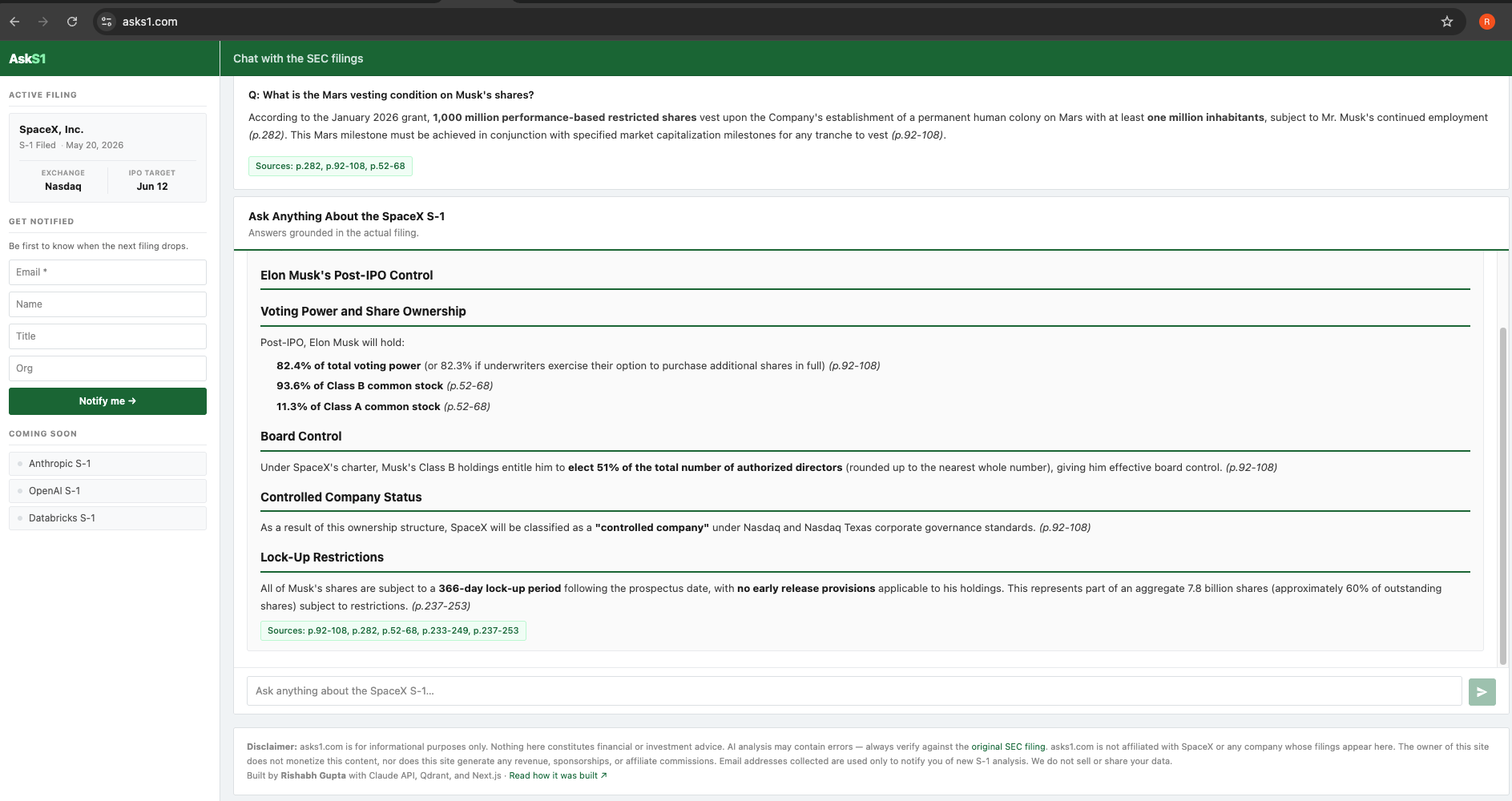Open the browser profile avatar
Viewport: 1512px width, 801px height.
(1487, 22)
